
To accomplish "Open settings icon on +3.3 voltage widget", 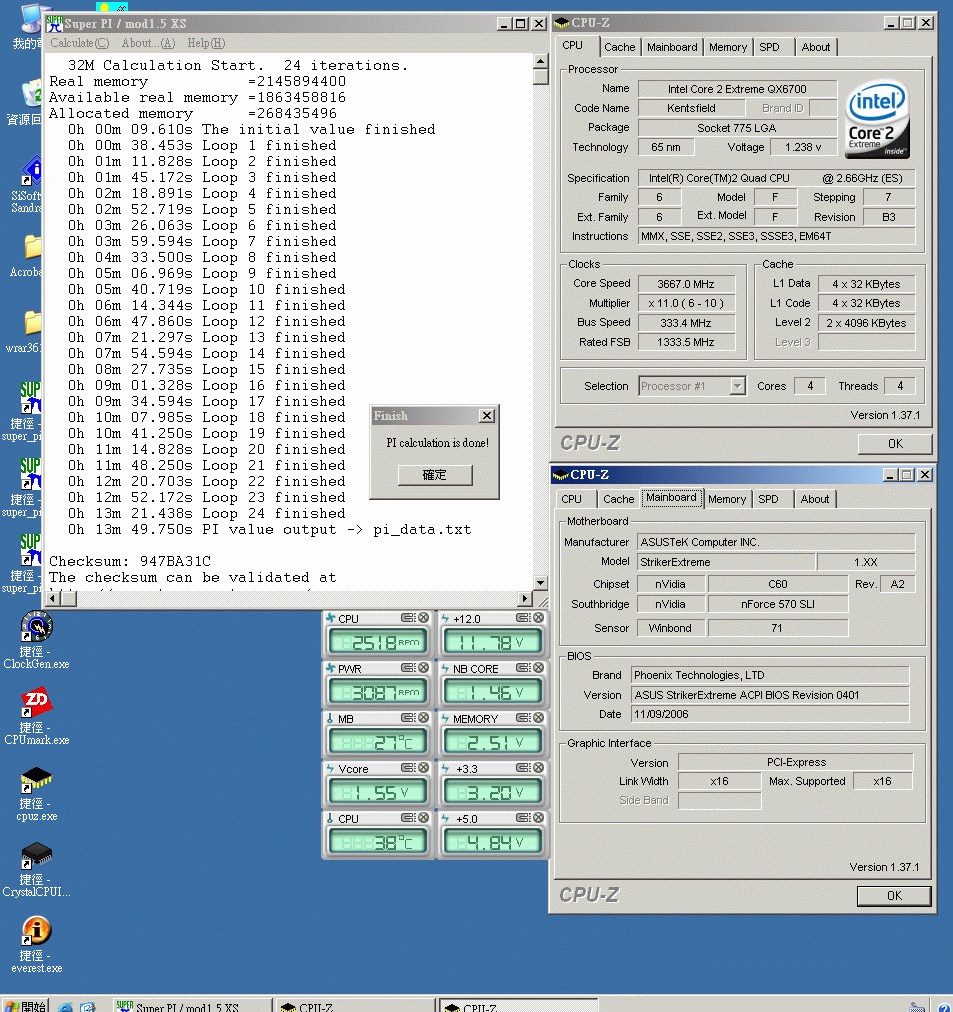I will (523, 767).
